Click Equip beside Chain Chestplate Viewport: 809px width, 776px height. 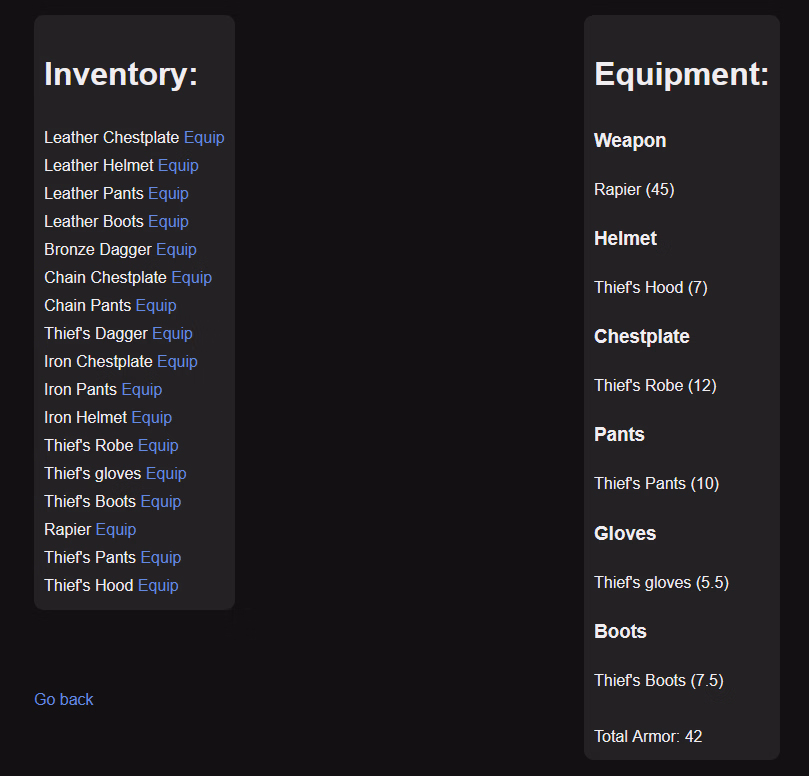tap(191, 278)
